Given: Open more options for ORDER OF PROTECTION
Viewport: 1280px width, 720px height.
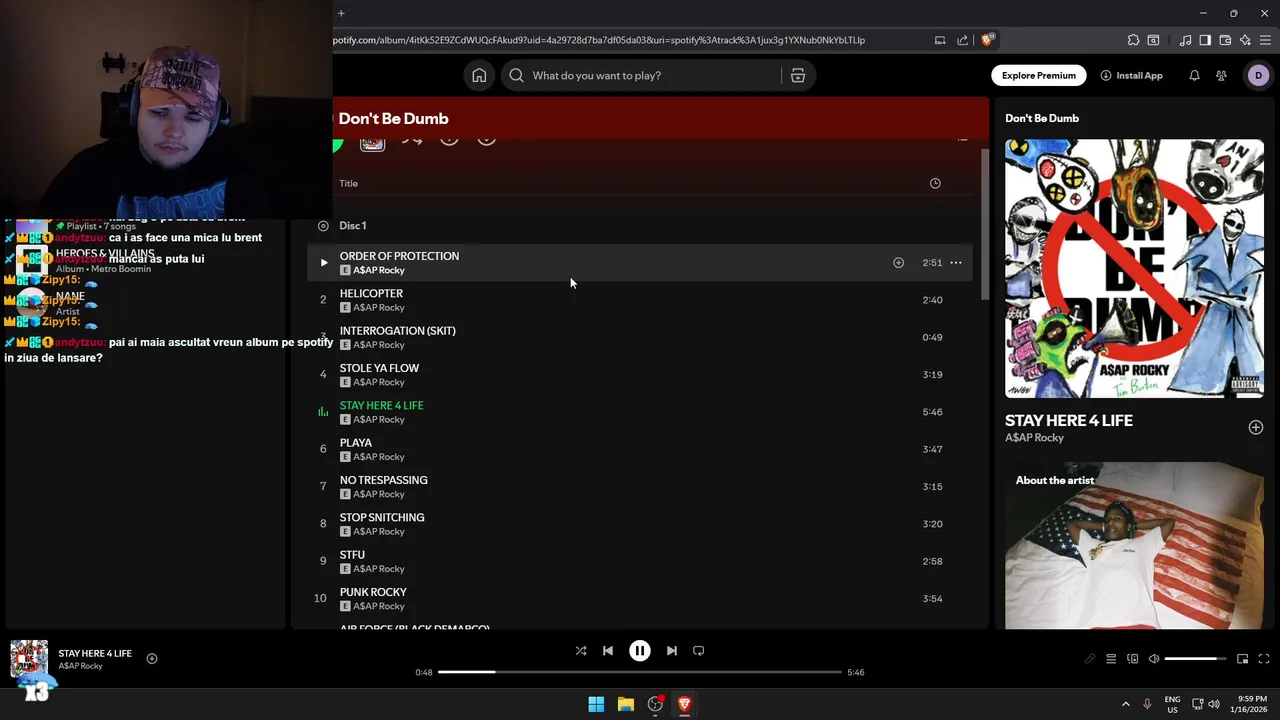Looking at the screenshot, I should point(956,262).
